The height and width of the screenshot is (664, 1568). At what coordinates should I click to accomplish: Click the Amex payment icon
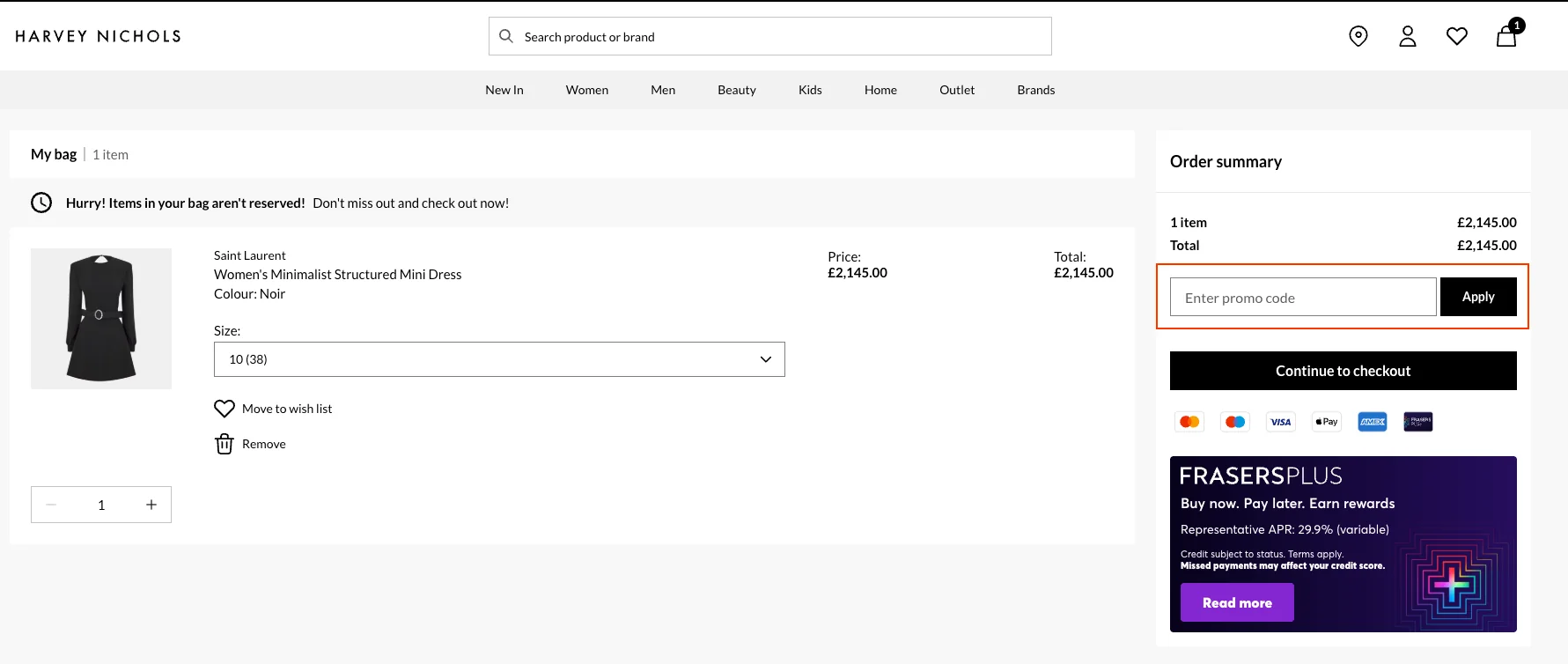click(1373, 422)
